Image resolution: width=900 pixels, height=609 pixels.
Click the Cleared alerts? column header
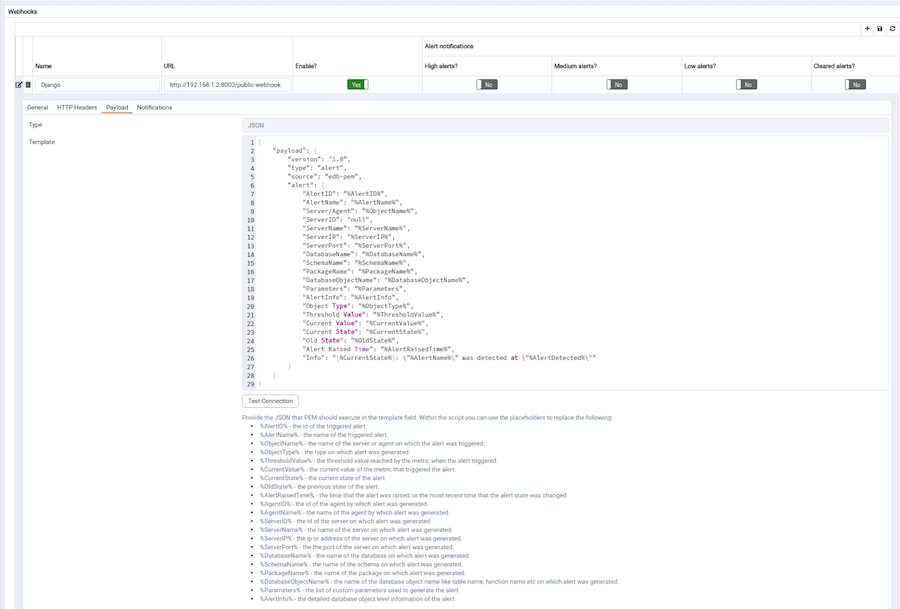pos(834,66)
